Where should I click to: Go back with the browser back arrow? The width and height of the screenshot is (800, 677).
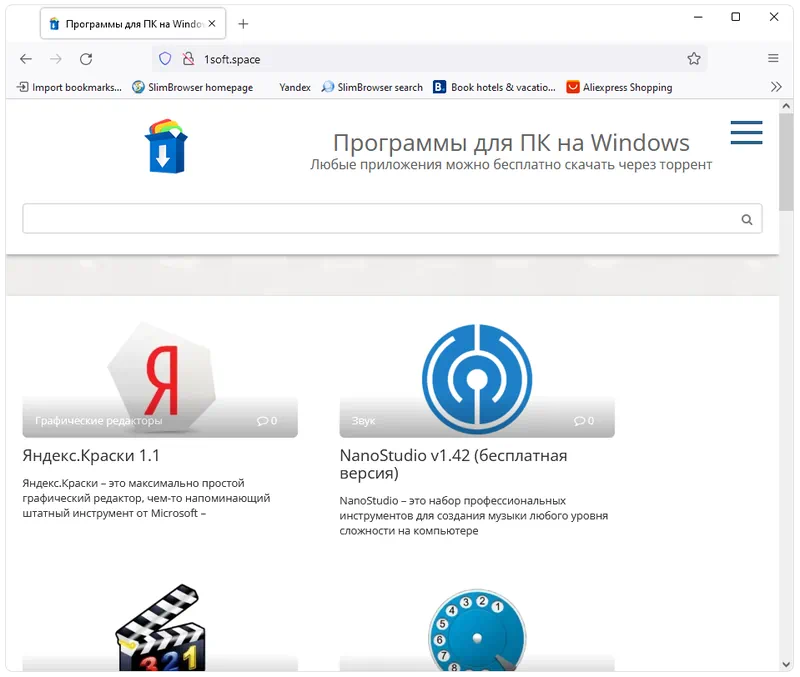[26, 59]
